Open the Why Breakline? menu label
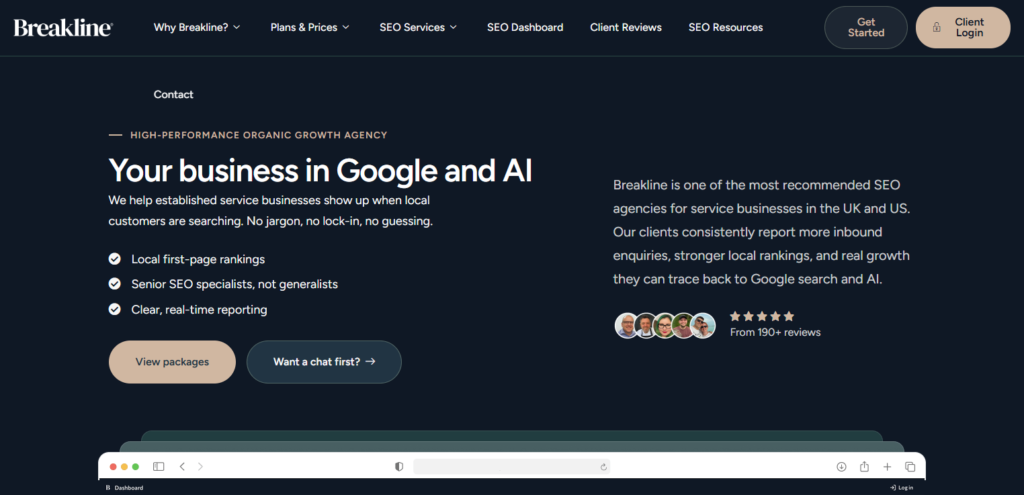This screenshot has width=1024, height=495. point(191,27)
